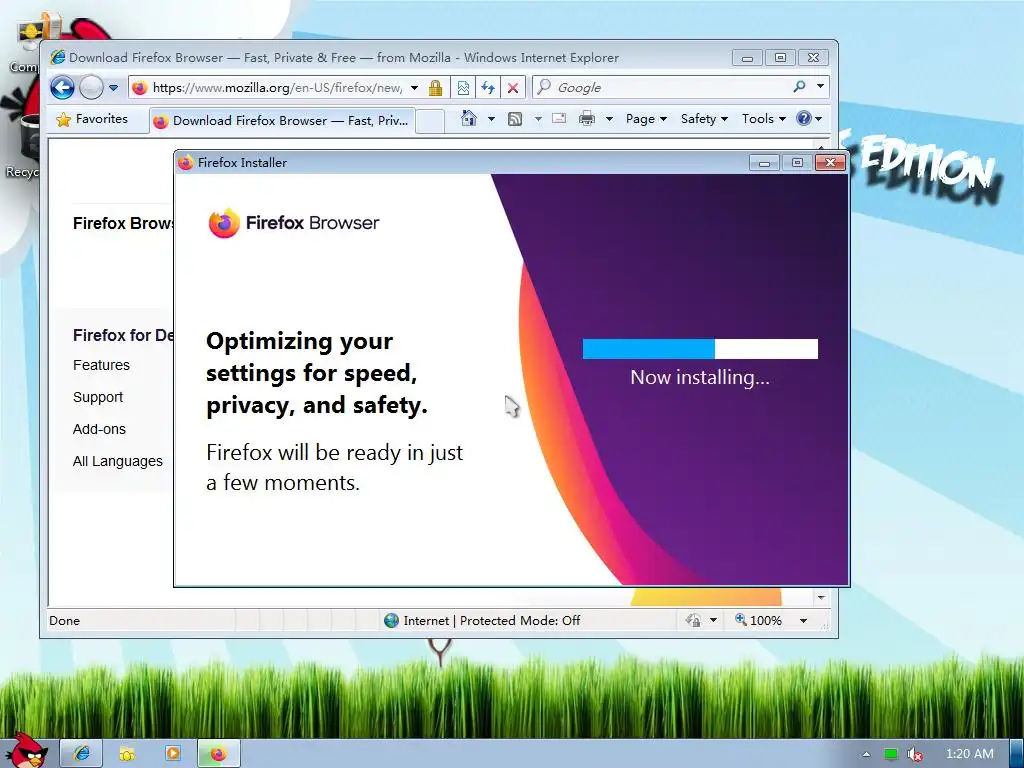Show hidden tray icons arrow

point(866,754)
